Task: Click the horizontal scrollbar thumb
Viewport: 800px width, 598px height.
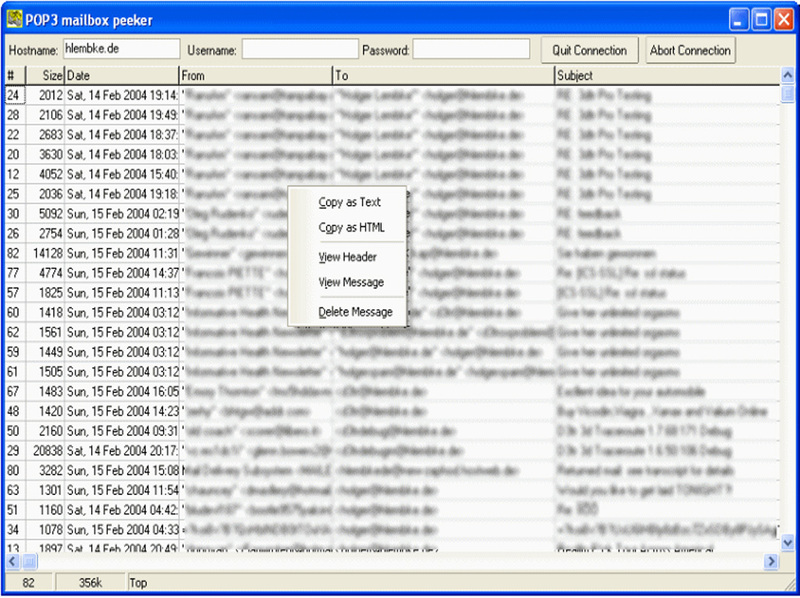Action: 30,562
